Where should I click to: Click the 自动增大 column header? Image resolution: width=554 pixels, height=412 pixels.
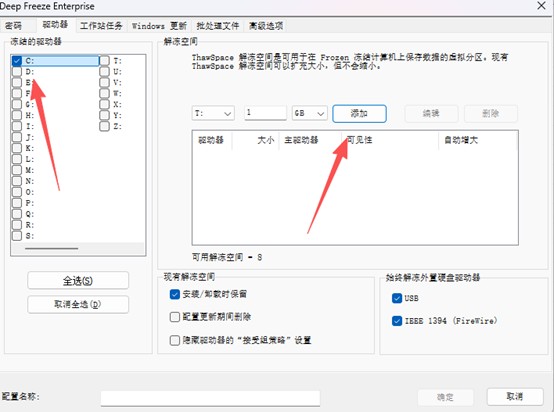coord(478,140)
